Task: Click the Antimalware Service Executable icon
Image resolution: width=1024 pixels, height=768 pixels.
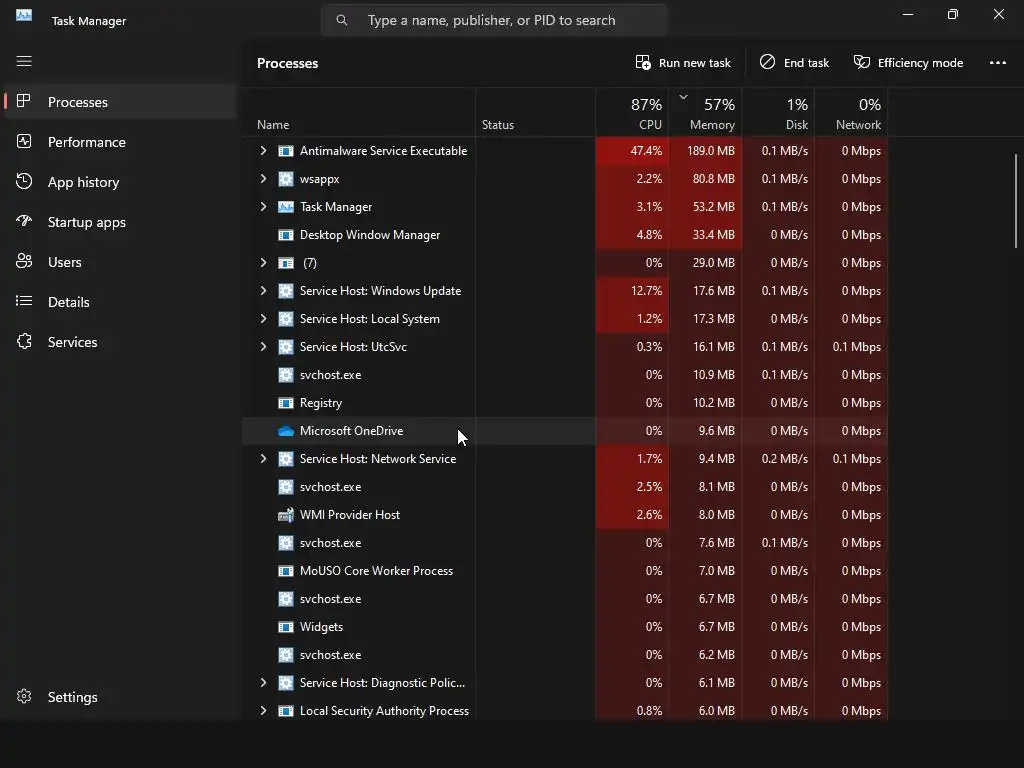Action: pyautogui.click(x=285, y=151)
